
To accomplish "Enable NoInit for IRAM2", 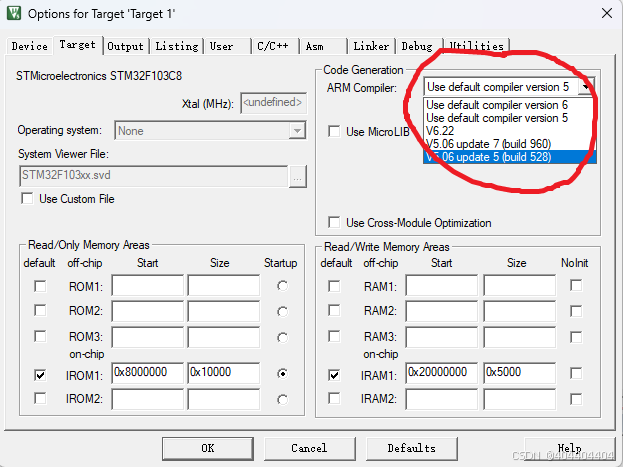I will pyautogui.click(x=576, y=399).
